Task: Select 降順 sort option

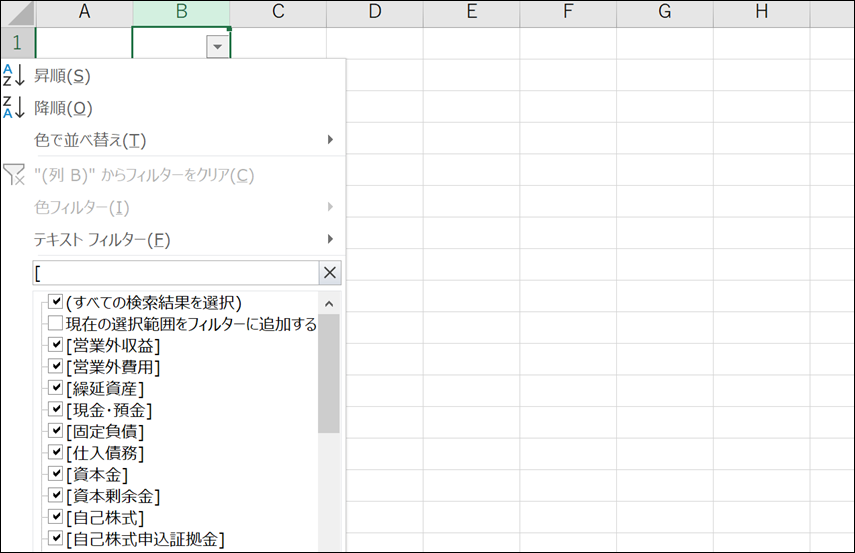Action: [x=63, y=108]
